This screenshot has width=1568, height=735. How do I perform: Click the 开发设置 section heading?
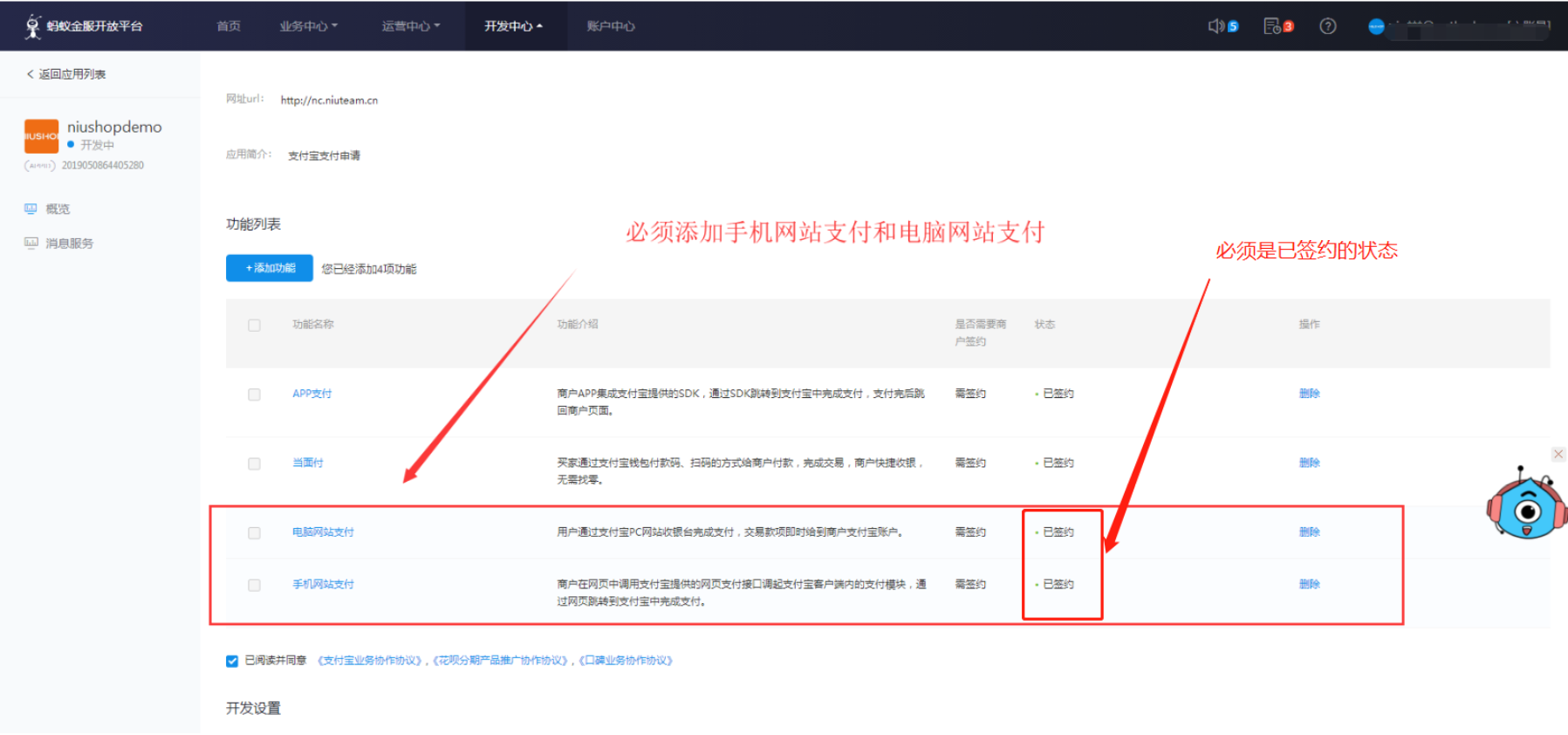[253, 708]
